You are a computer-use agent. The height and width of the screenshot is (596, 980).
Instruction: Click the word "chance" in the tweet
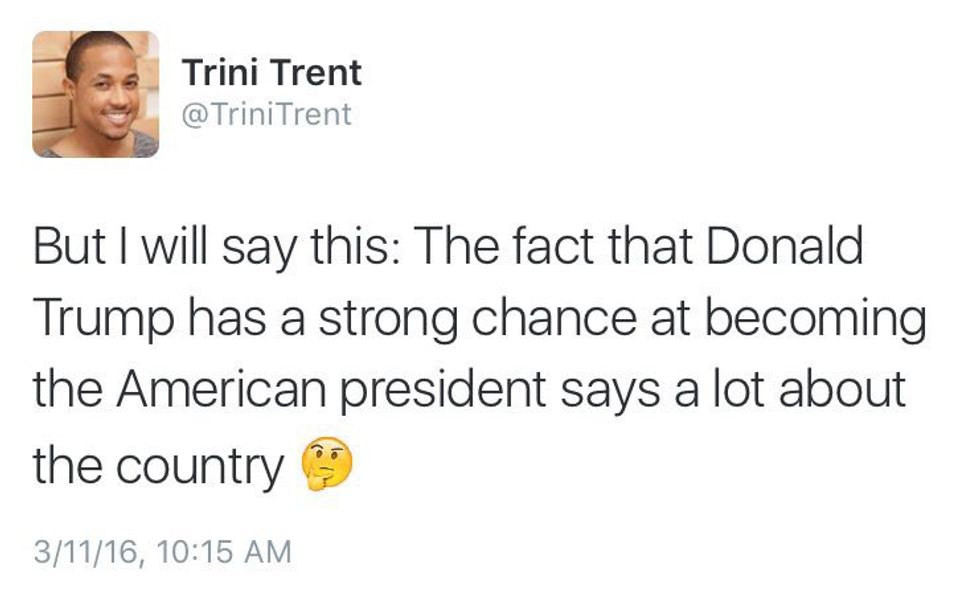[566, 318]
